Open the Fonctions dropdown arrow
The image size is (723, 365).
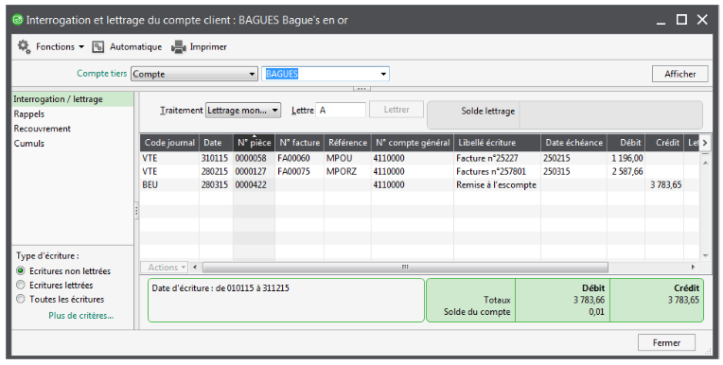pos(81,47)
